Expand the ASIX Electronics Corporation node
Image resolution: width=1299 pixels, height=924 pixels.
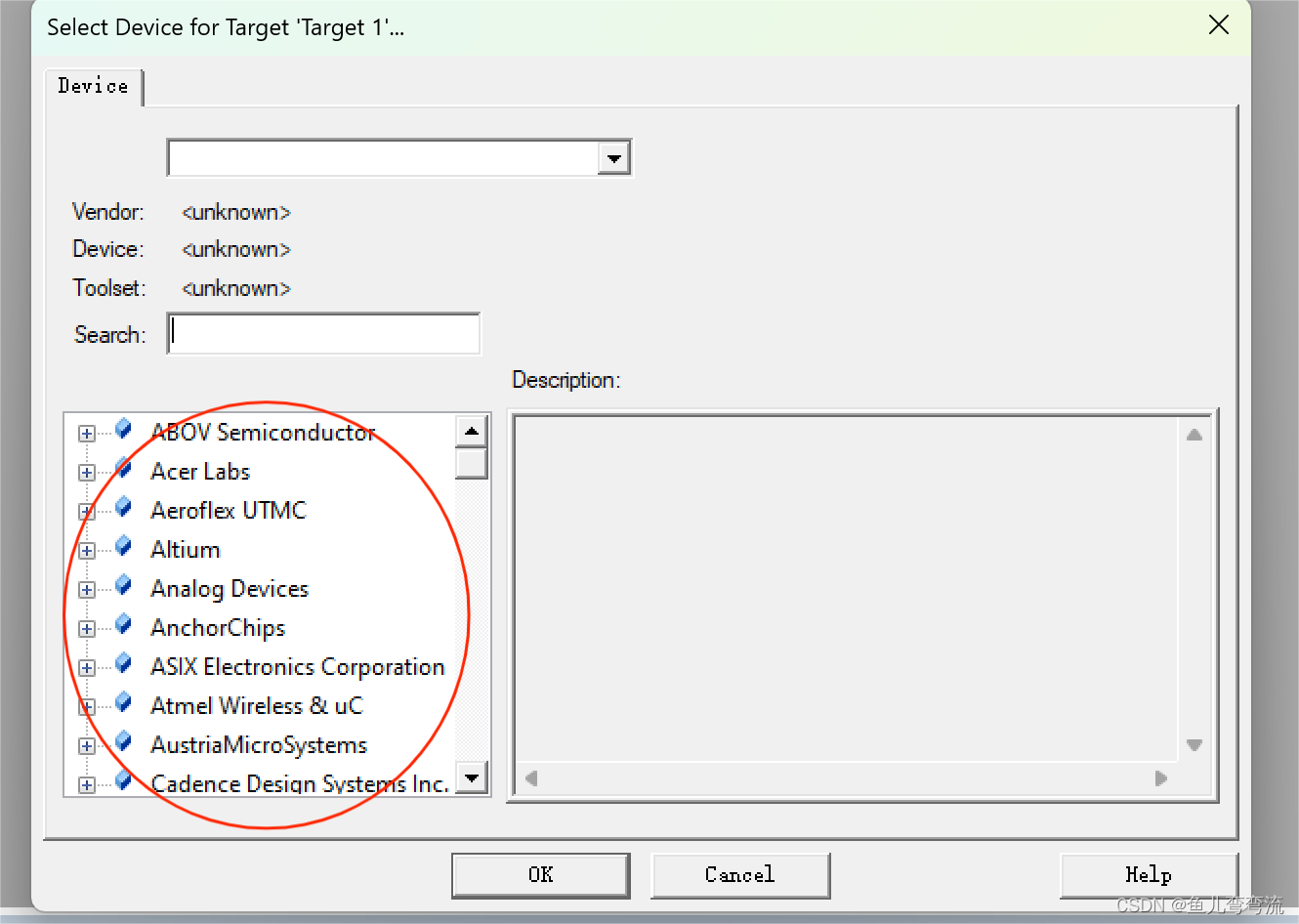[87, 668]
